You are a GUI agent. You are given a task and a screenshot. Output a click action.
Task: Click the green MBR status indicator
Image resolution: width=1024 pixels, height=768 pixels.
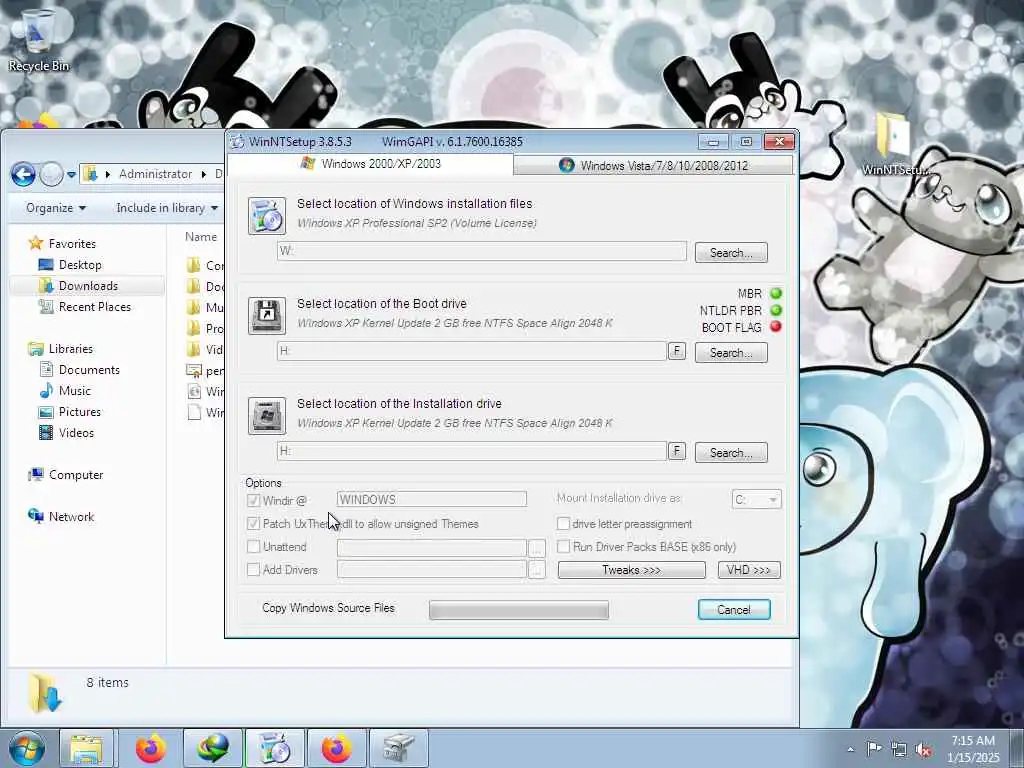pos(776,293)
